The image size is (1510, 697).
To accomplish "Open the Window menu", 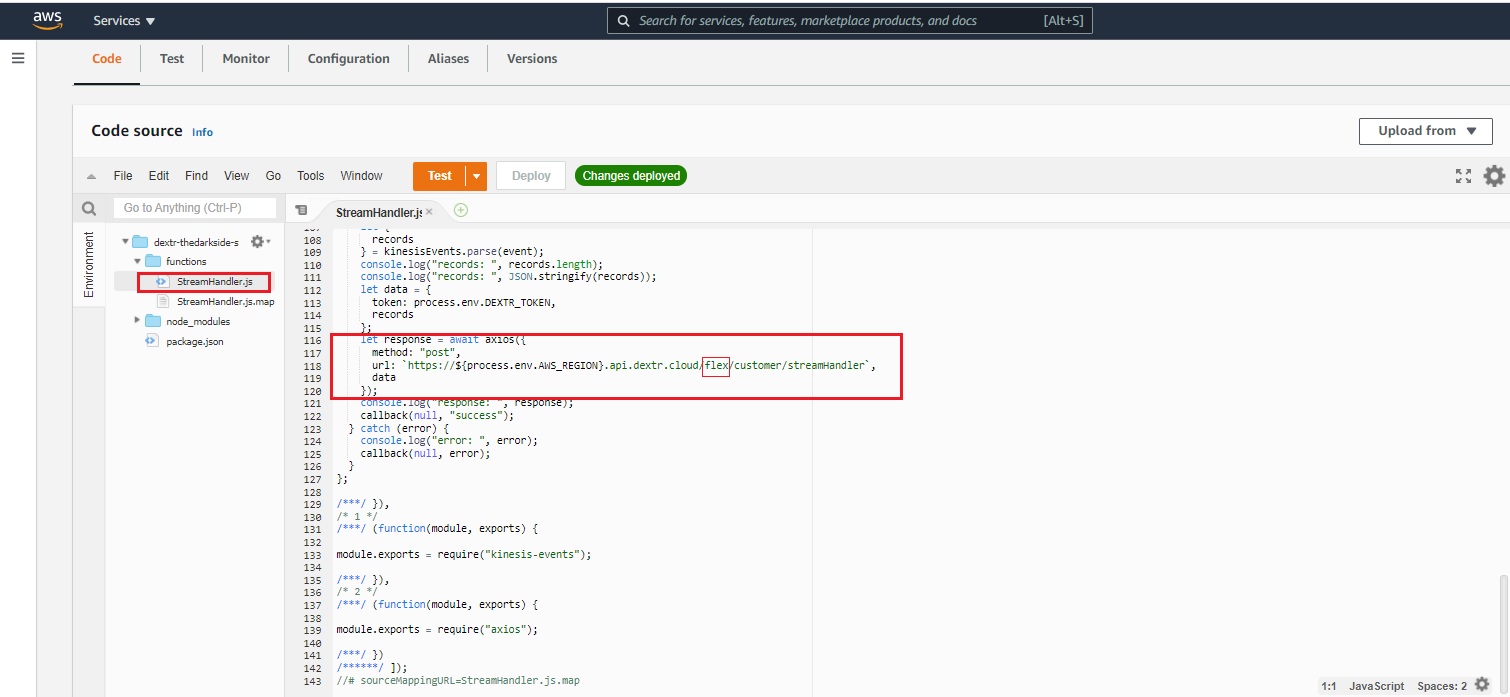I will 361,176.
